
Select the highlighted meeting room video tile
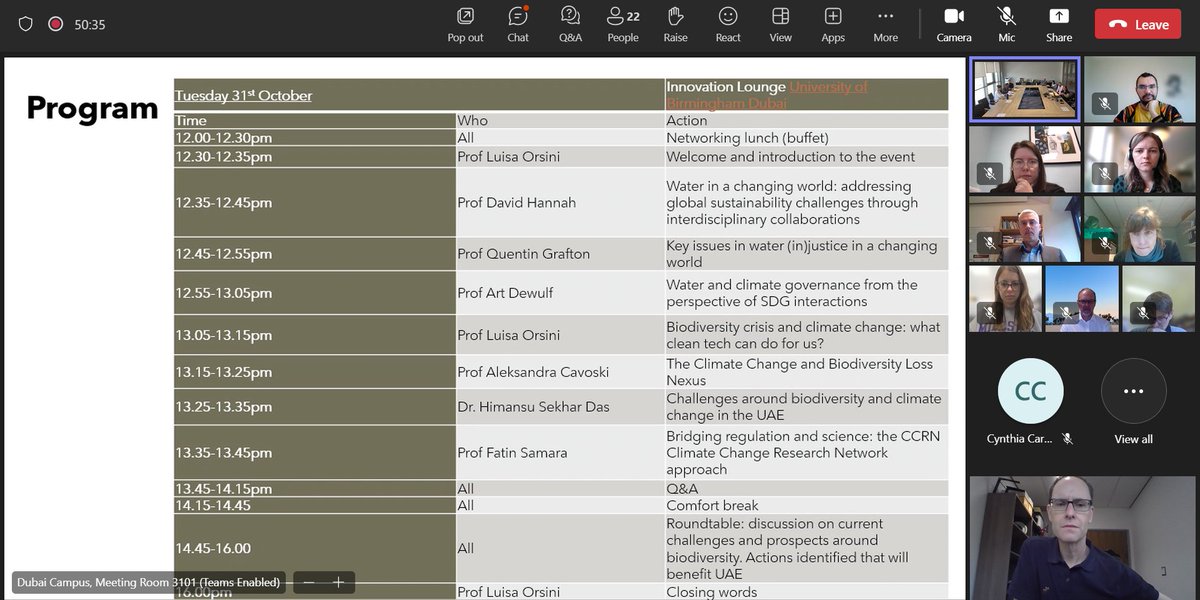1025,90
